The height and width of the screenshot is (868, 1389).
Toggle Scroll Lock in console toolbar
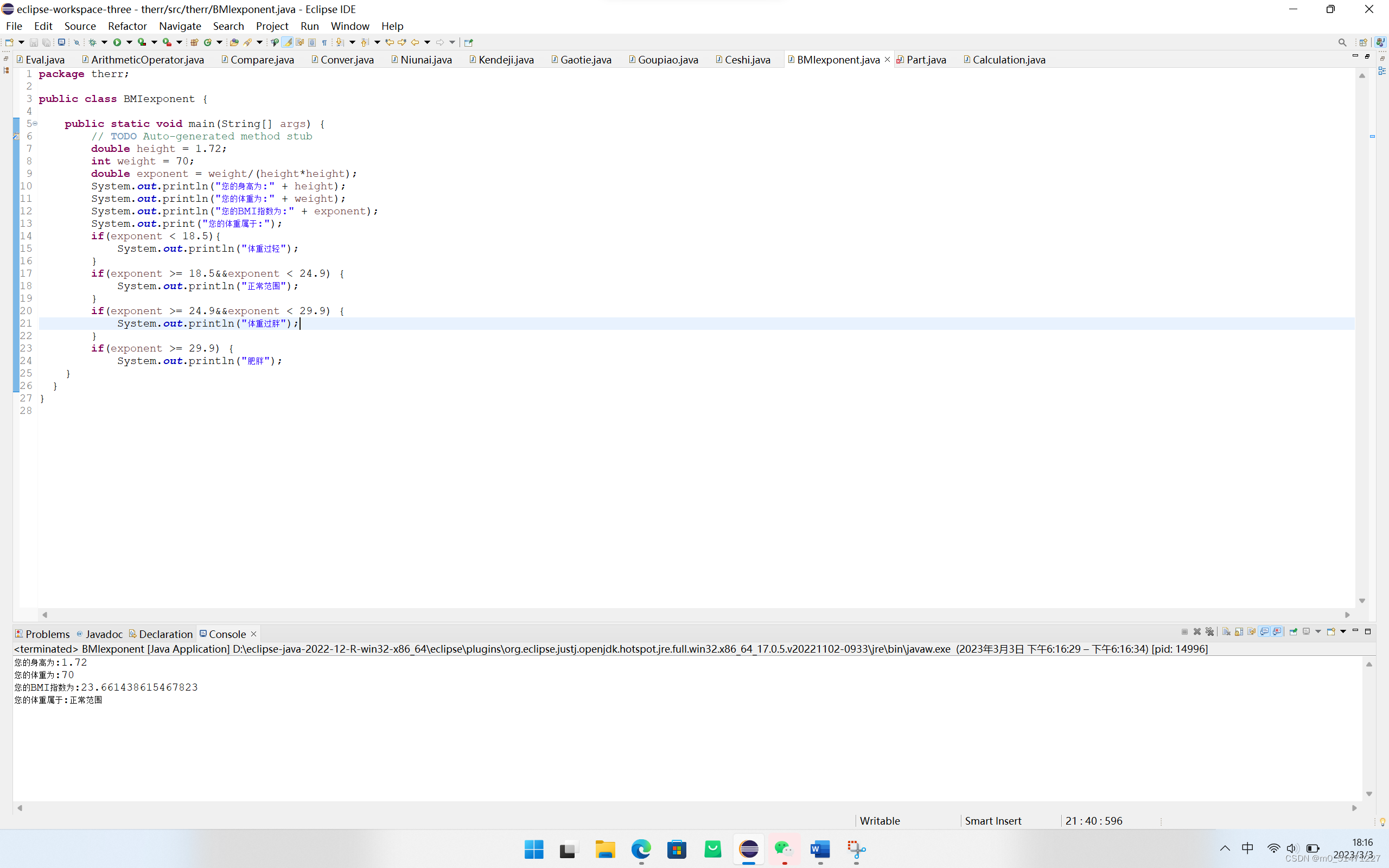click(x=1239, y=631)
